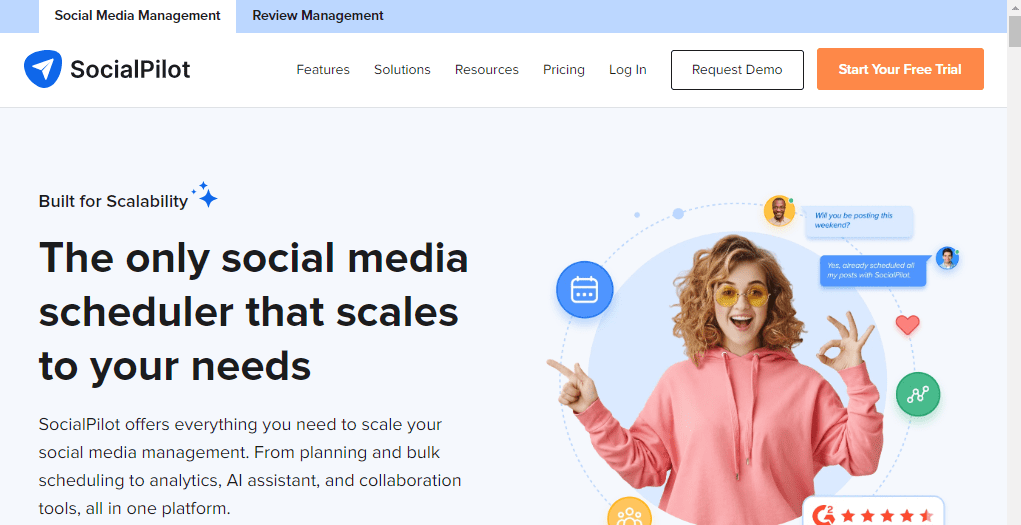Open the Features menu
1021x525 pixels.
(x=323, y=70)
